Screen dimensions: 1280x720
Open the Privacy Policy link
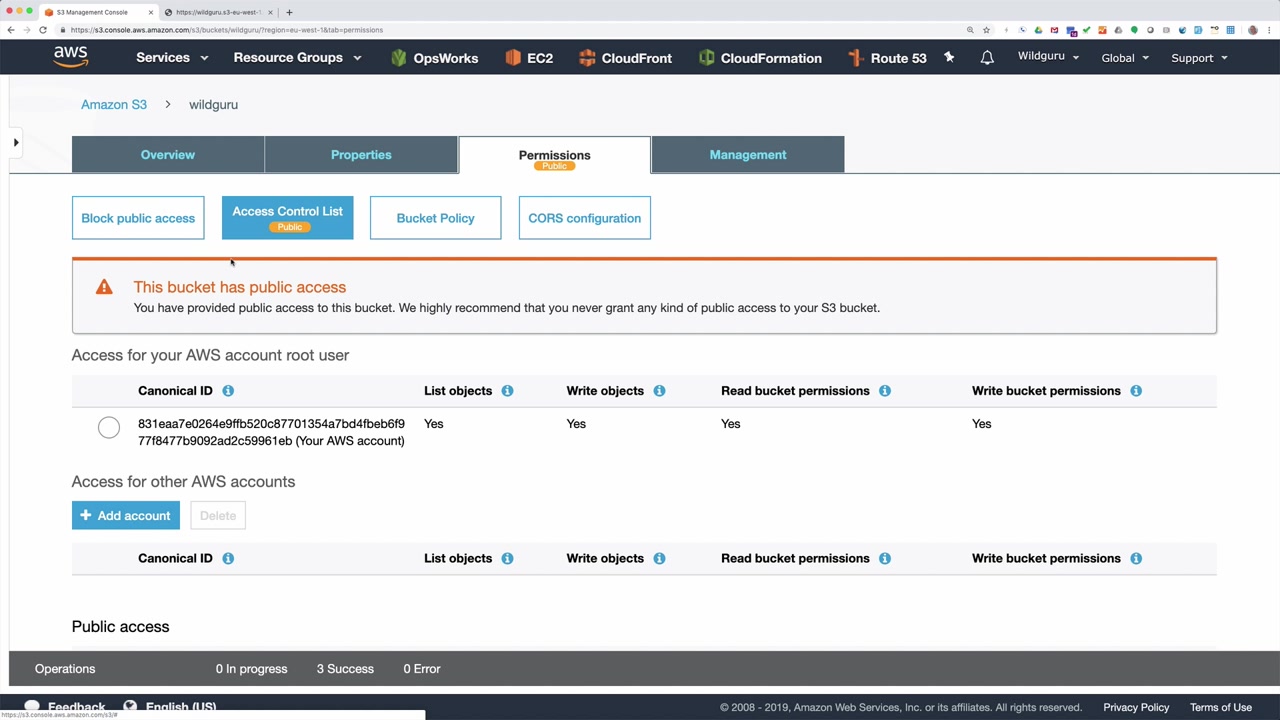click(x=1136, y=707)
